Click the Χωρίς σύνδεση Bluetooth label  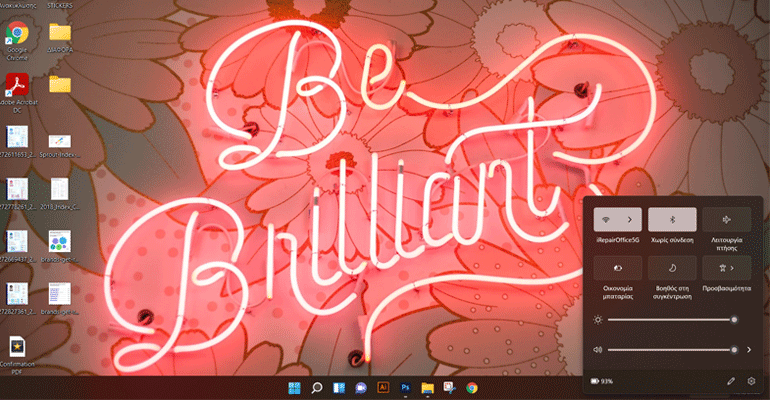pyautogui.click(x=672, y=240)
